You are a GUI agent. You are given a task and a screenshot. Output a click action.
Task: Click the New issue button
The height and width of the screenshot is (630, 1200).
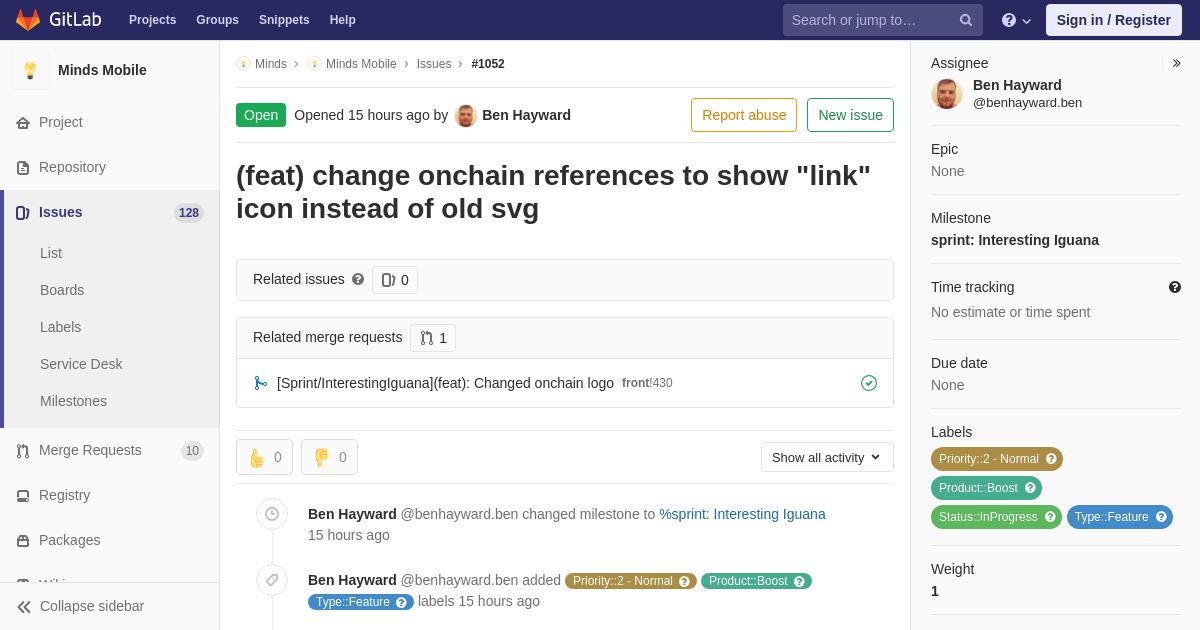point(850,115)
